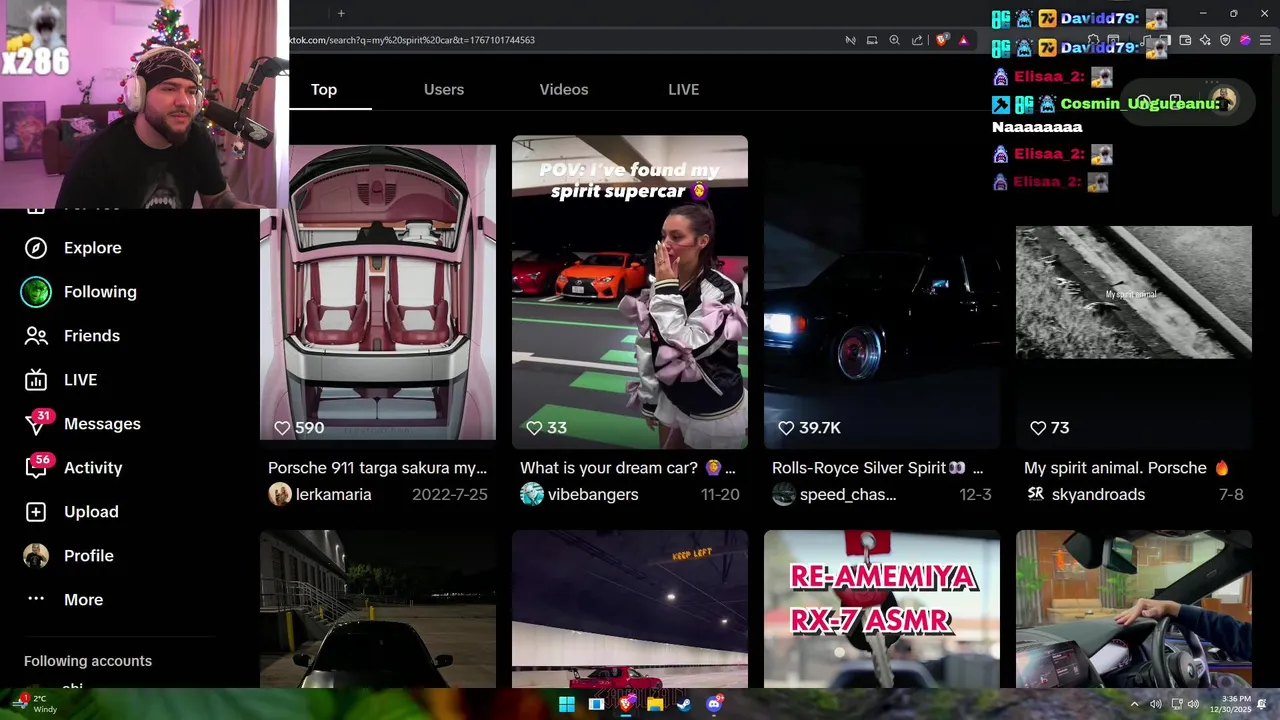Open the Explore compass icon
The image size is (1280, 720).
(x=36, y=248)
